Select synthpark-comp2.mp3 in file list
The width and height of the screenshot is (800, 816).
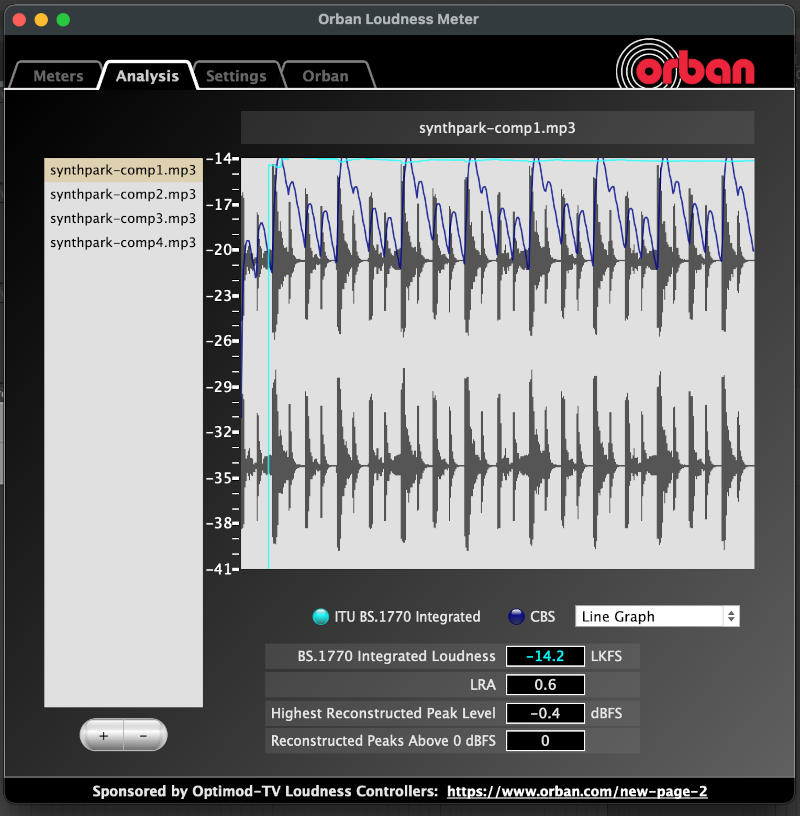[x=123, y=194]
